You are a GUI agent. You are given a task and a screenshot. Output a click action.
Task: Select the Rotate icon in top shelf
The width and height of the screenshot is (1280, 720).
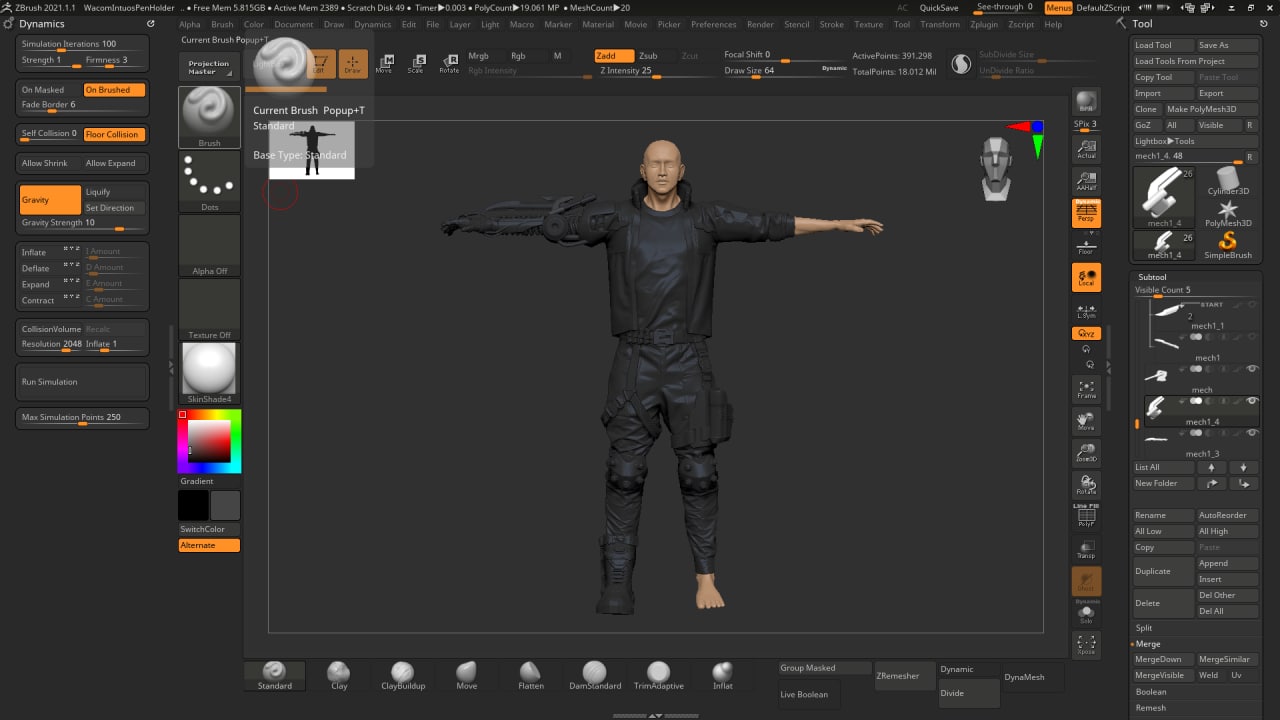[449, 63]
